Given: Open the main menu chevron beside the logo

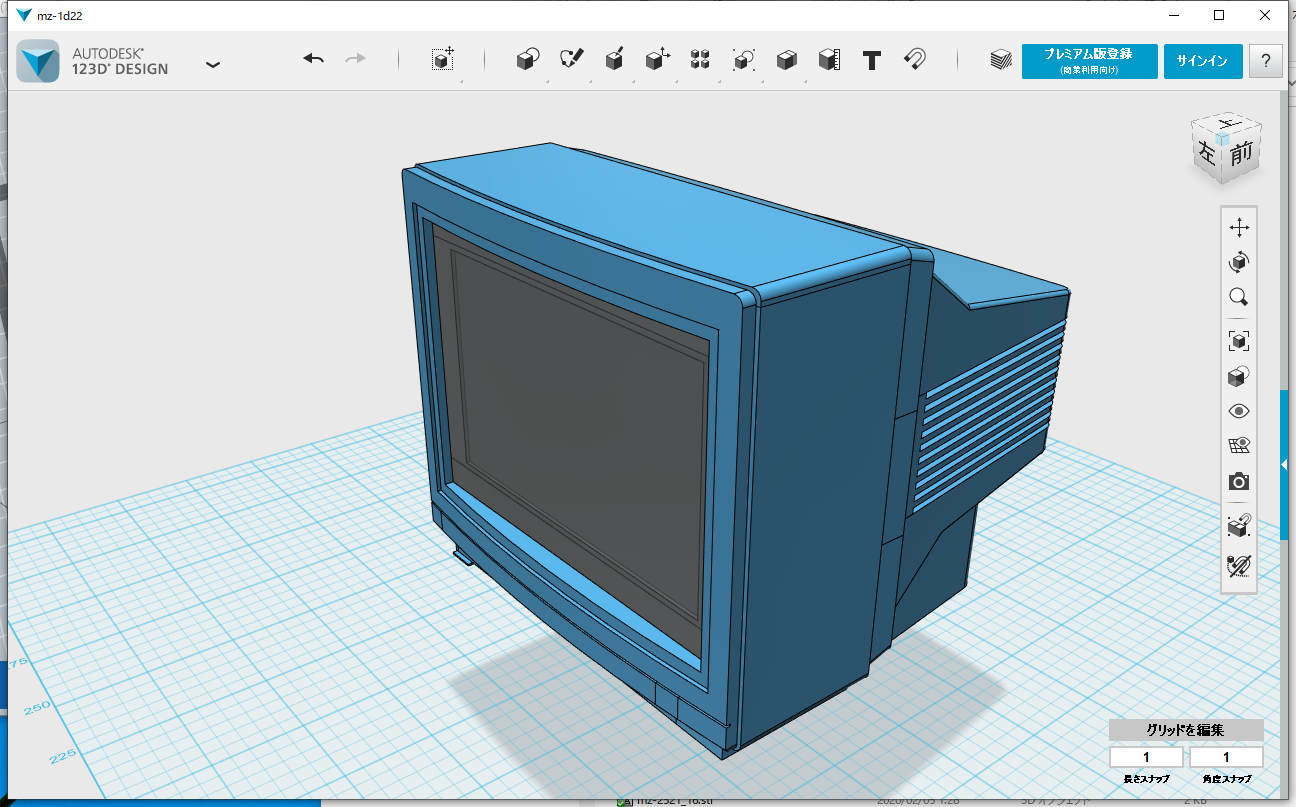Looking at the screenshot, I should 212,62.
